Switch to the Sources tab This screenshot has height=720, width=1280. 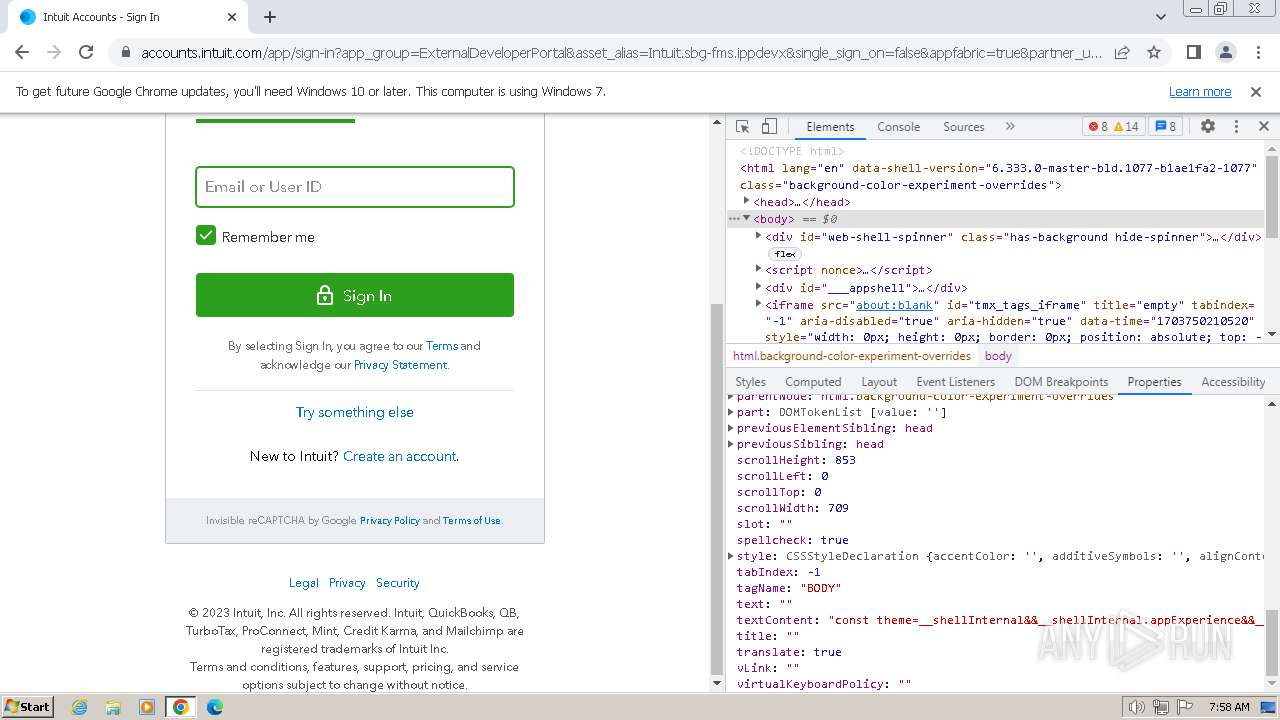pyautogui.click(x=964, y=127)
